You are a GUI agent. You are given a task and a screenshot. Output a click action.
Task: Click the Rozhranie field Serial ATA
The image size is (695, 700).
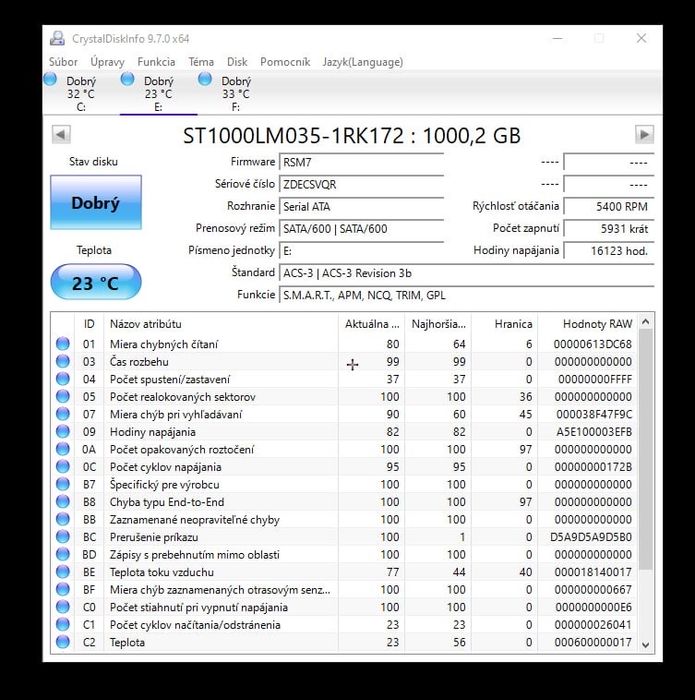[x=361, y=206]
